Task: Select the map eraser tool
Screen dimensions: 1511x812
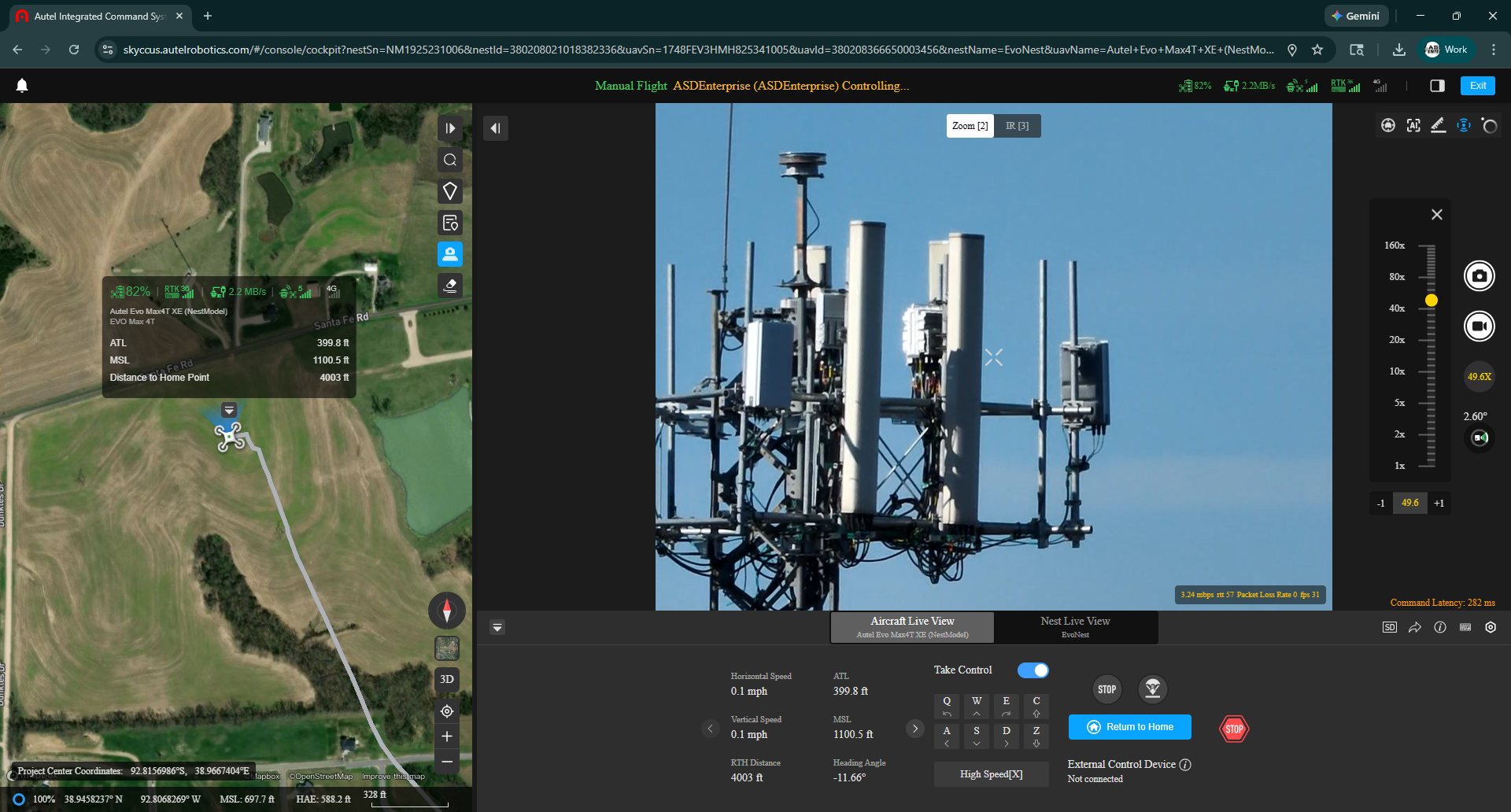Action: tap(450, 286)
